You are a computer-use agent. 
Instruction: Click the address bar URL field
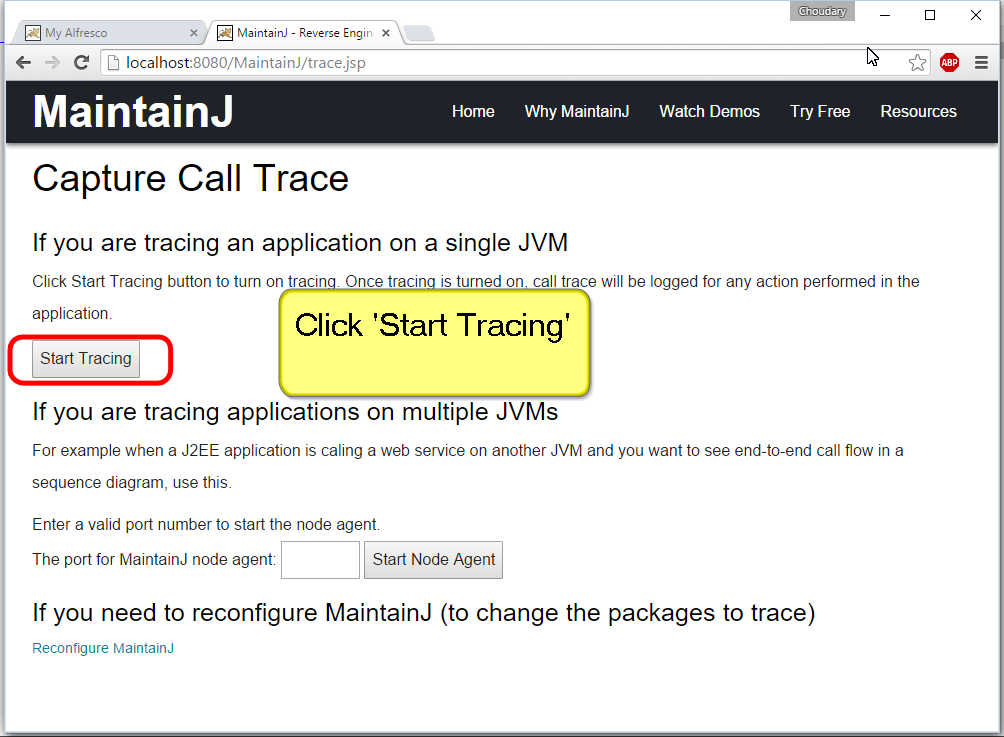(x=500, y=63)
